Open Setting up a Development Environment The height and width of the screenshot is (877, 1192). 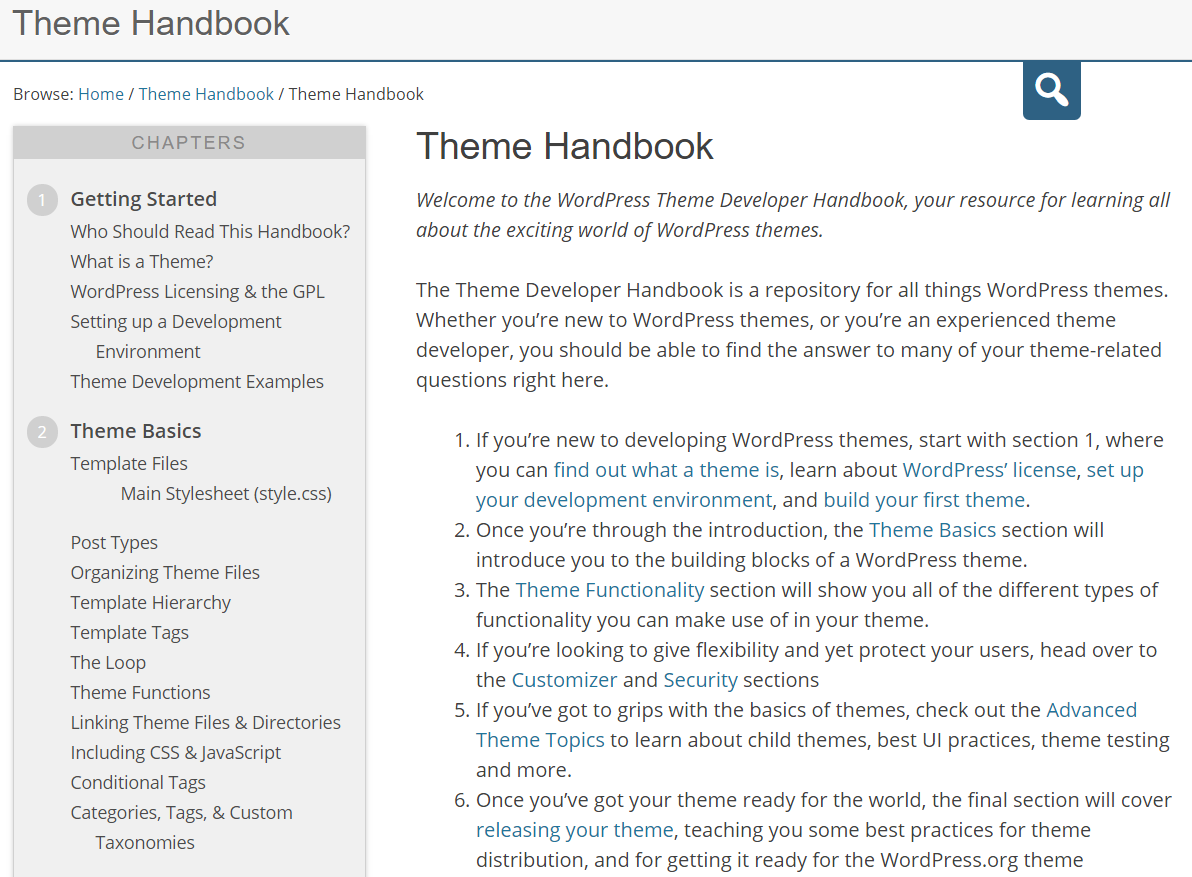point(176,337)
